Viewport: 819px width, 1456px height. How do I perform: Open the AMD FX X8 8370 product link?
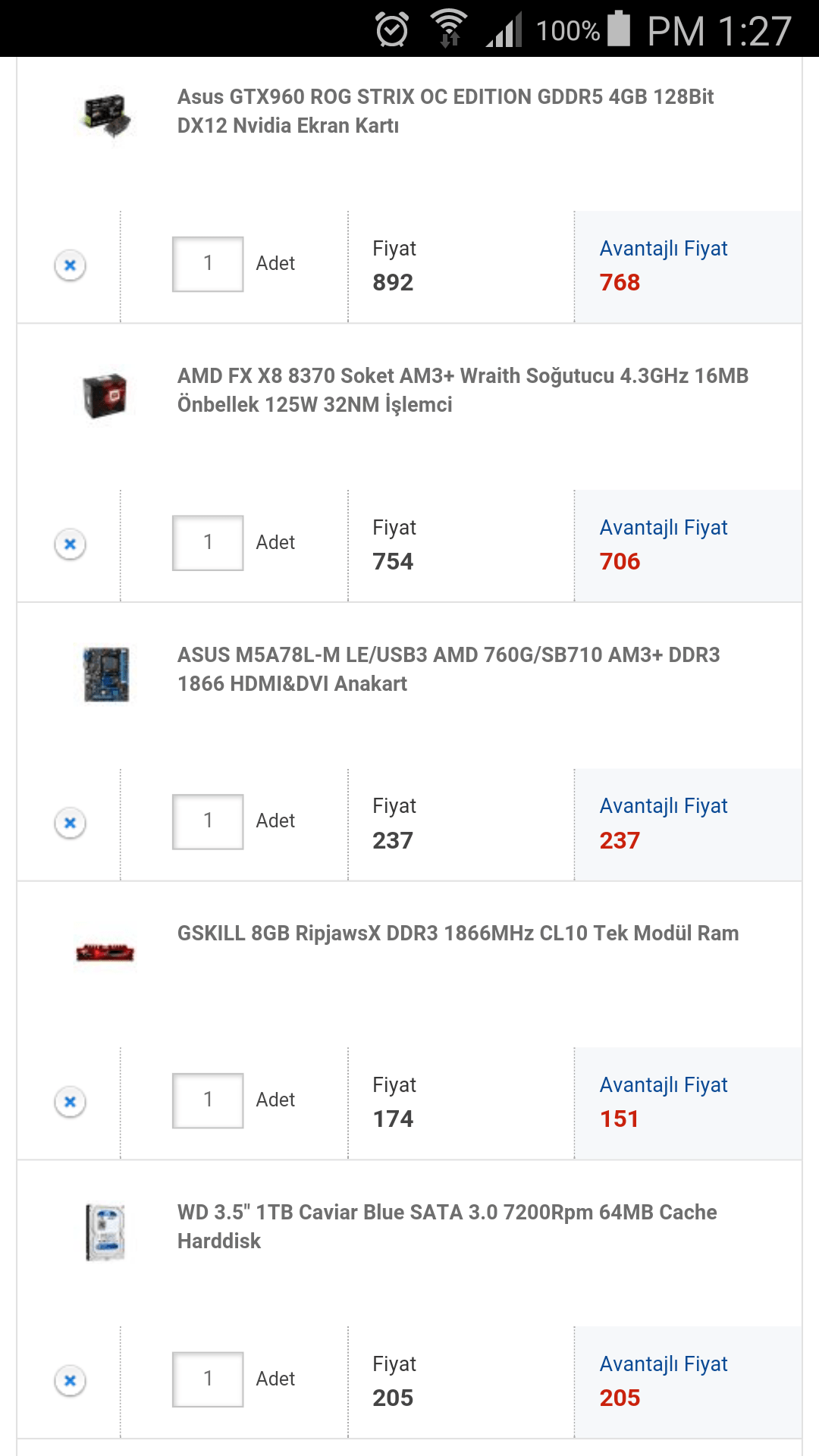[463, 390]
